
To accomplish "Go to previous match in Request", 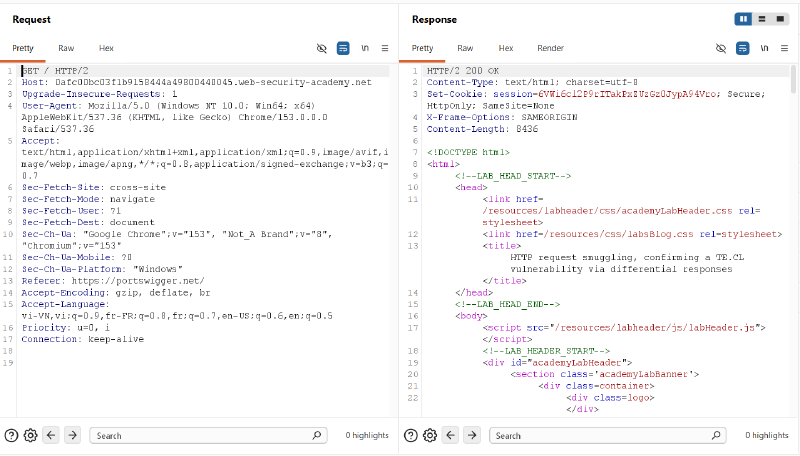I will coord(51,435).
